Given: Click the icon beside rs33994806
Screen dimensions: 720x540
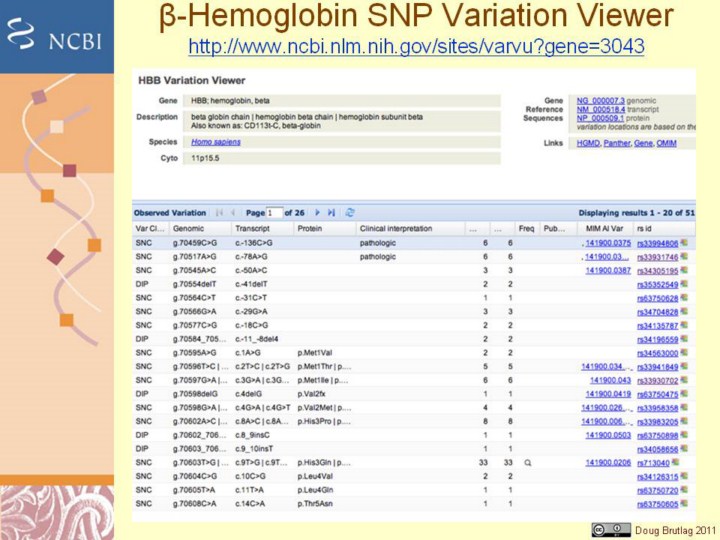Looking at the screenshot, I should click(686, 243).
